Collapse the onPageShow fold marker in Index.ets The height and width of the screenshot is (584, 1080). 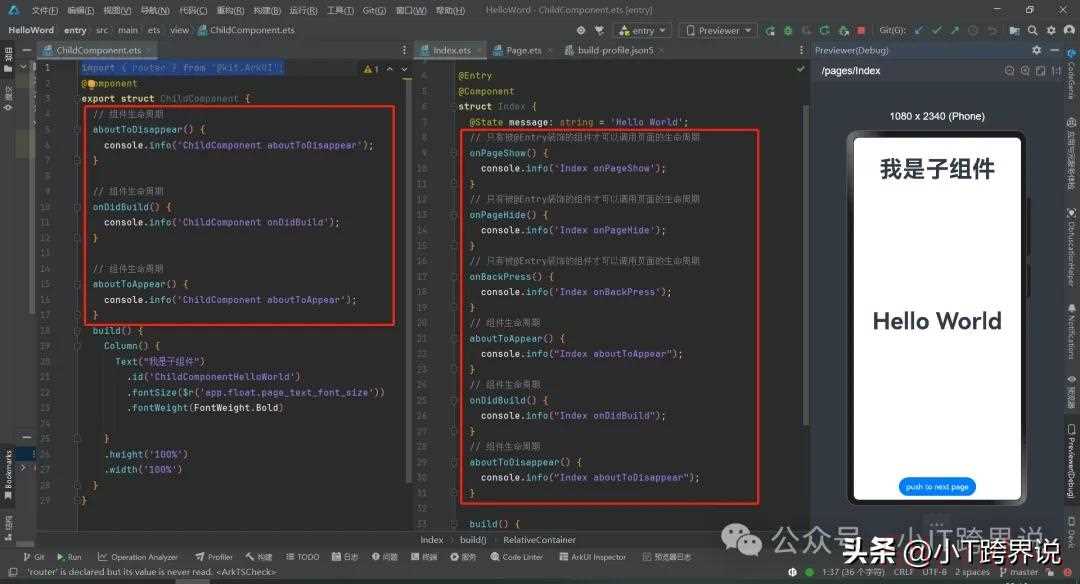[x=455, y=153]
